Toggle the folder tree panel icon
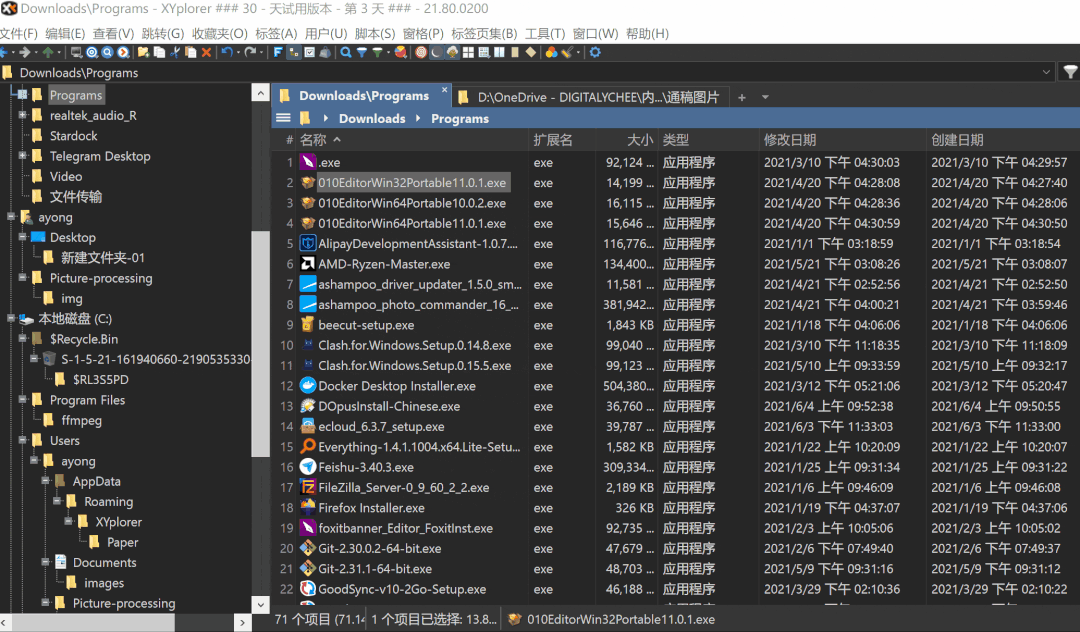This screenshot has width=1080, height=632. 294,52
